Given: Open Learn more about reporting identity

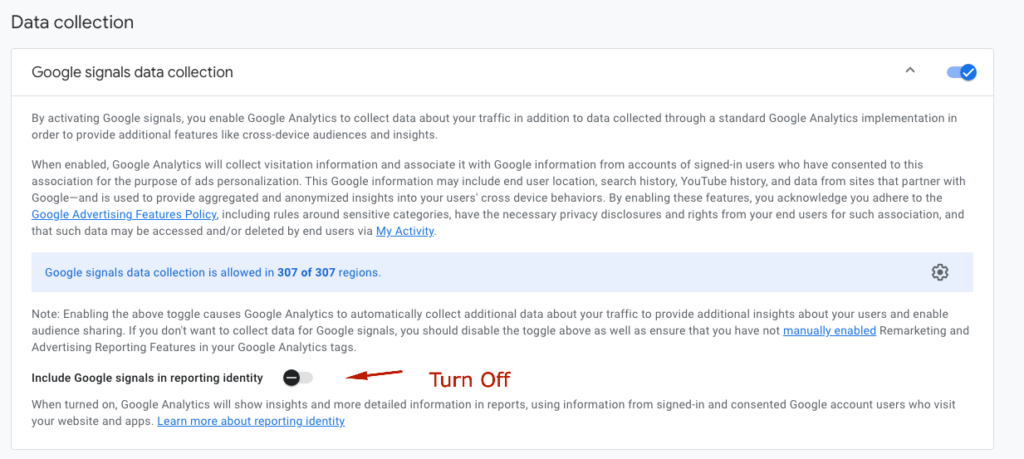Looking at the screenshot, I should pos(251,421).
